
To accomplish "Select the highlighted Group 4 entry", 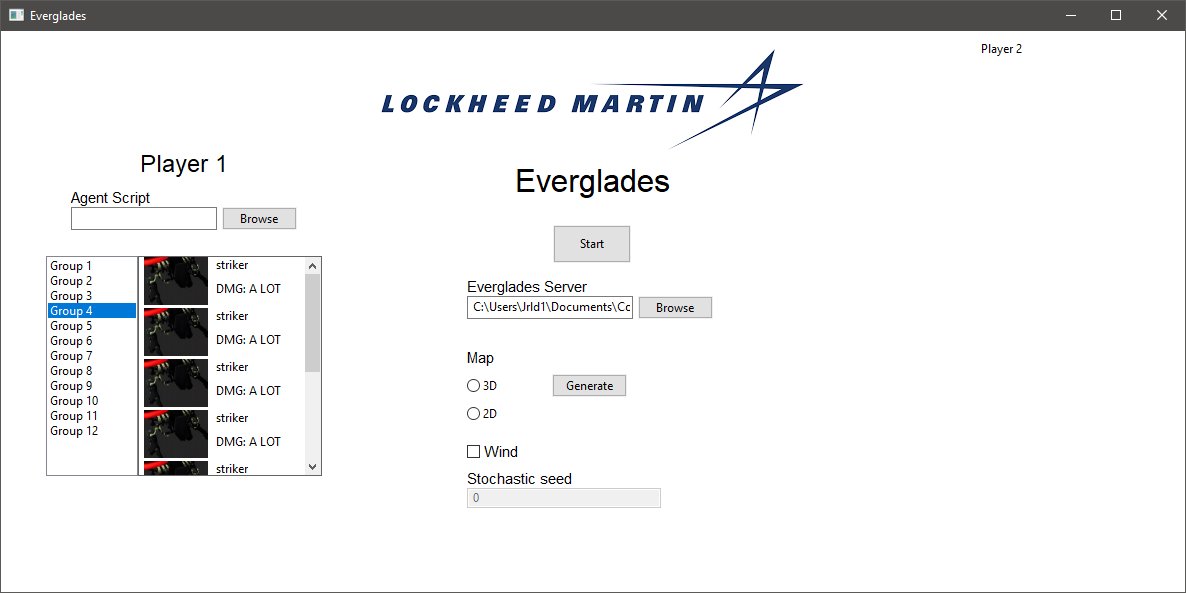I will point(92,311).
